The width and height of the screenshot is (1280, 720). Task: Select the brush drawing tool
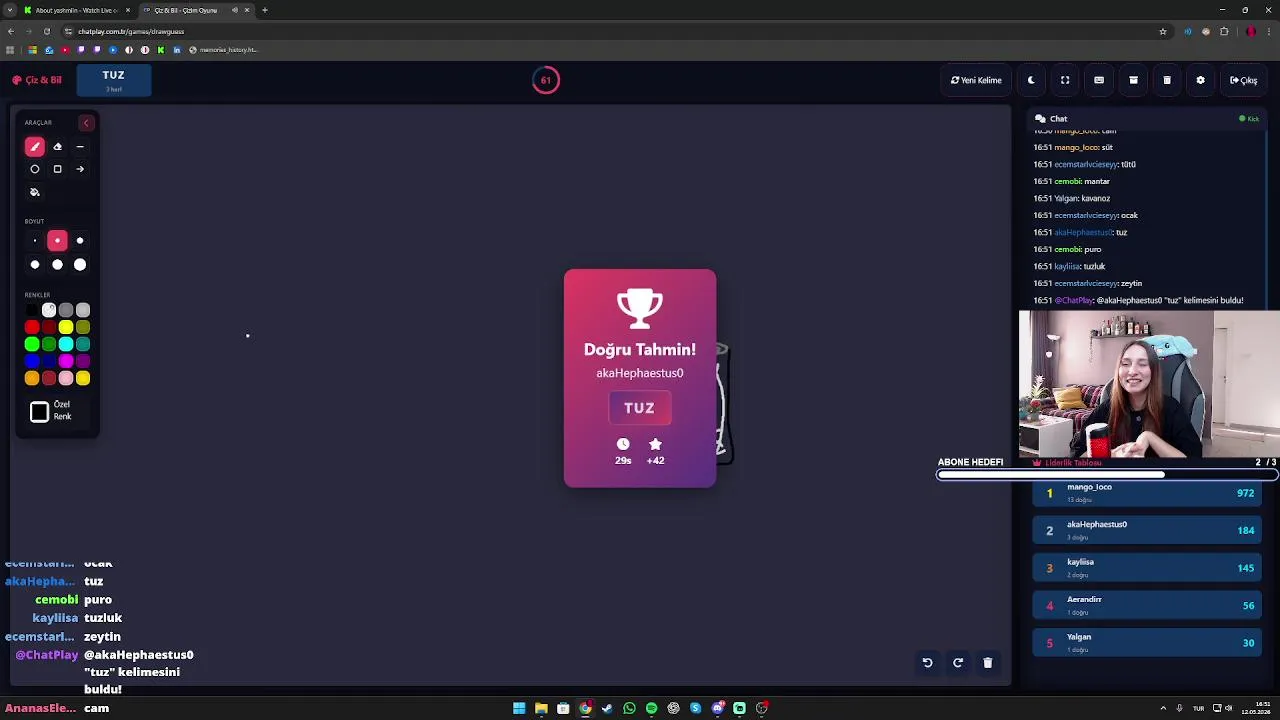[35, 147]
